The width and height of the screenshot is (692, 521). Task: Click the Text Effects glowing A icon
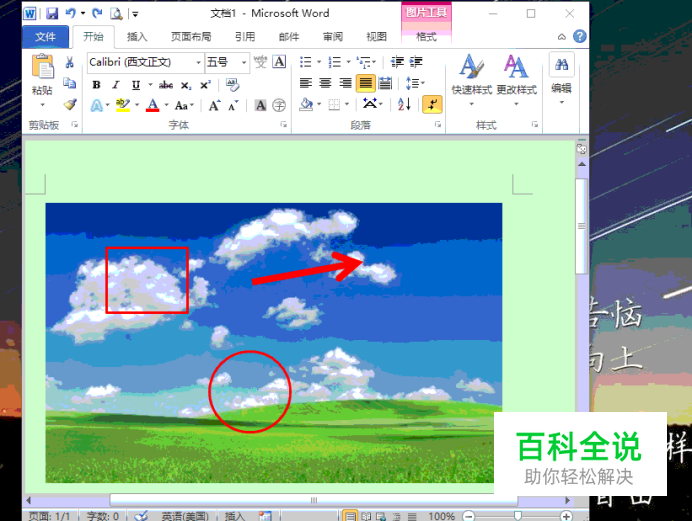coord(97,105)
